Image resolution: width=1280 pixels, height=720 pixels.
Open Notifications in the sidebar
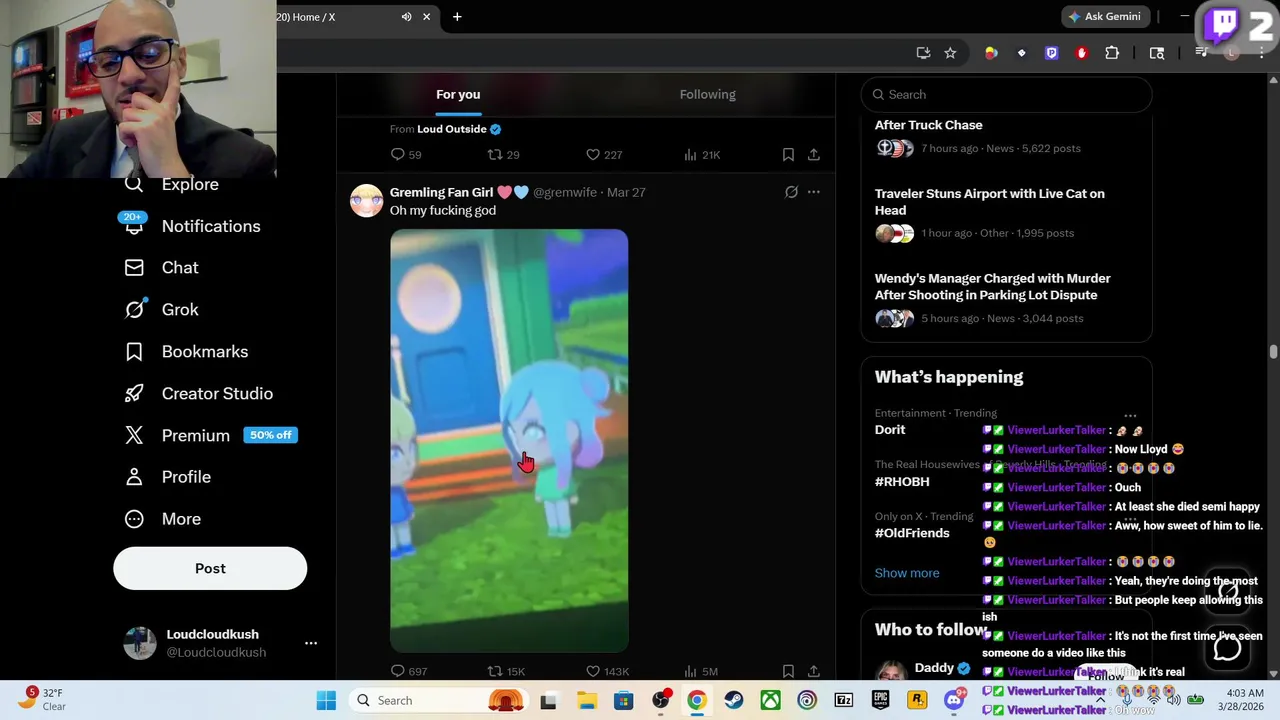point(192,226)
